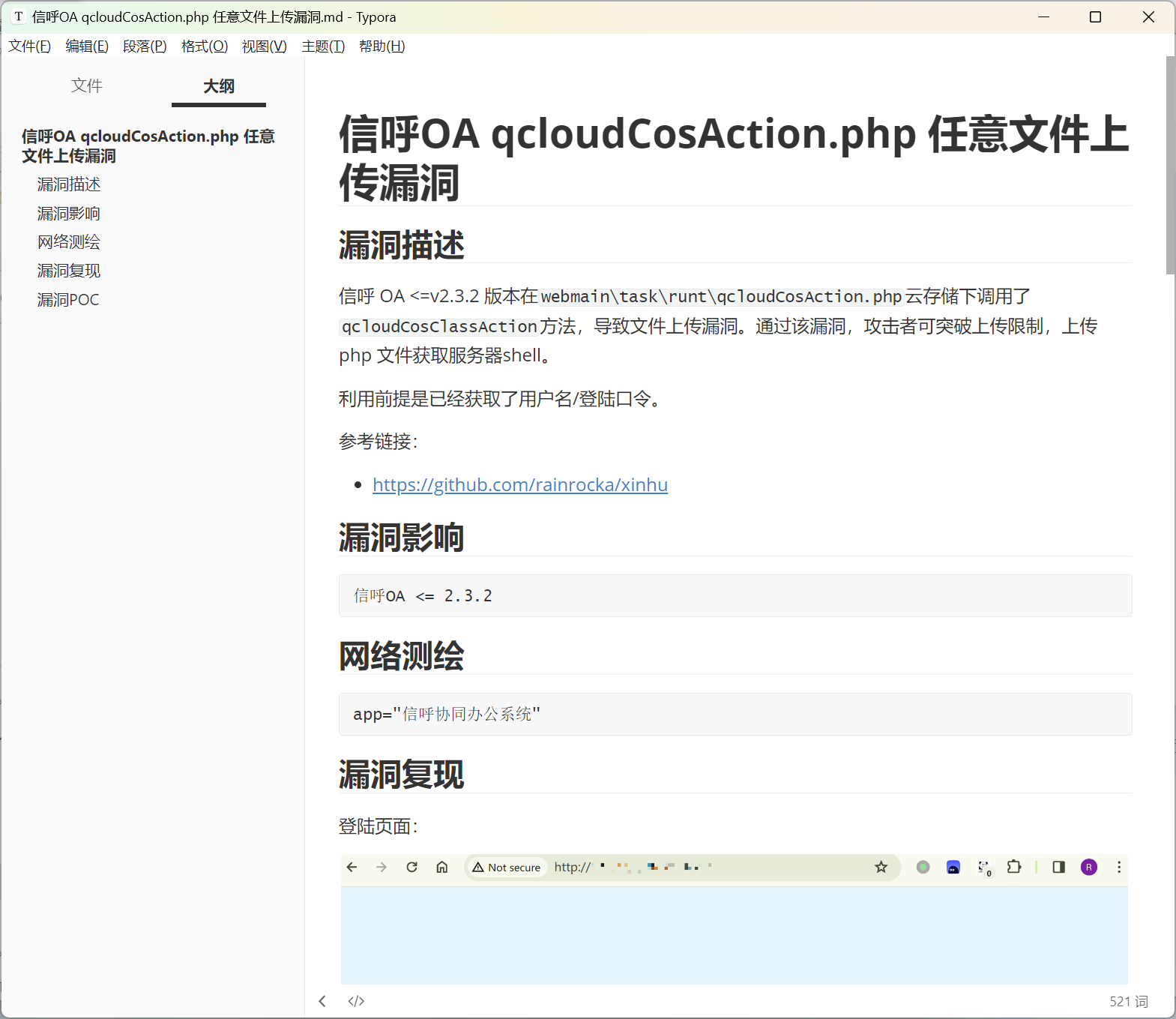Screen dimensions: 1176x1019
Task: Click inline code webmain\task\runt\qcloudCosAction.php
Action: pyautogui.click(x=721, y=297)
